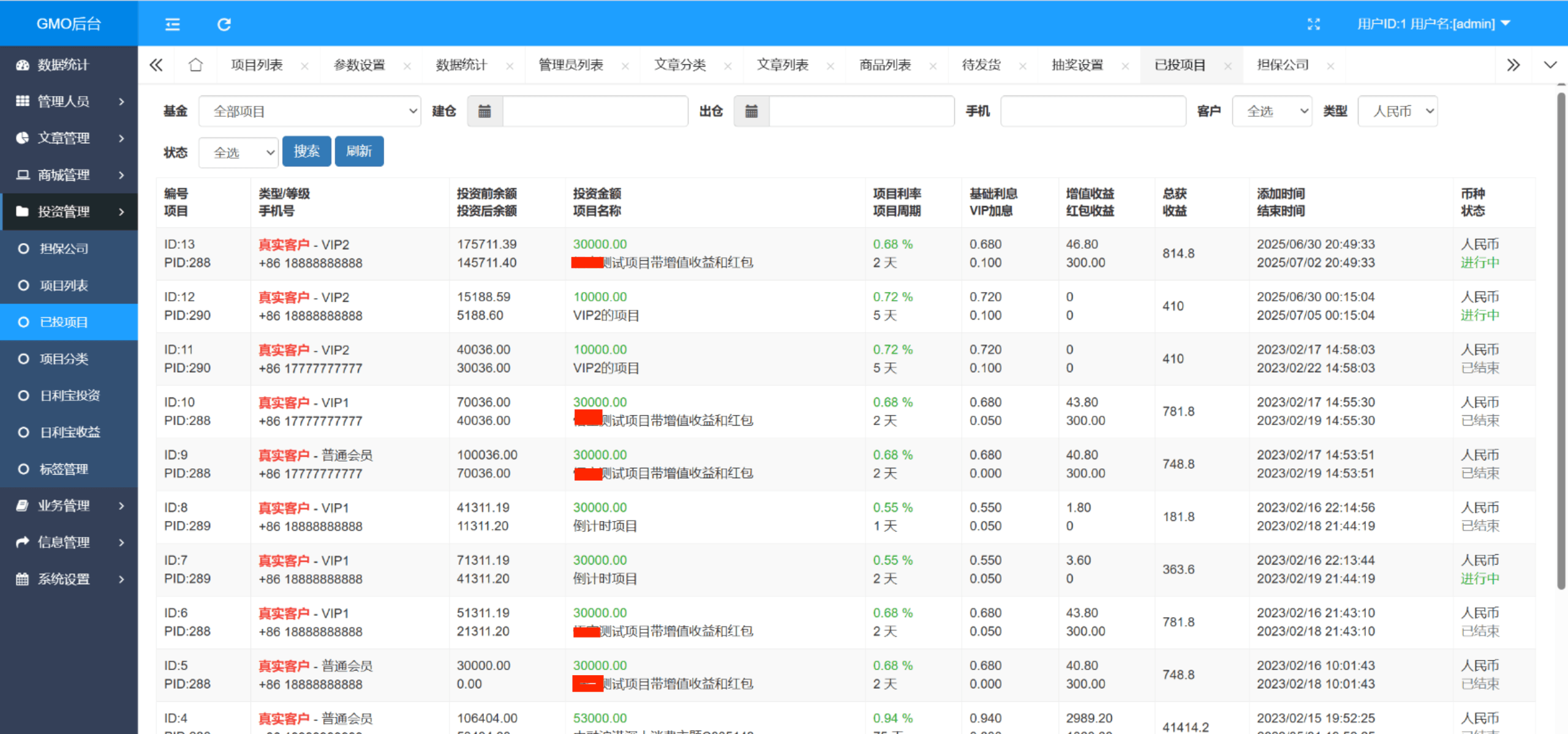Click the home tab icon
This screenshot has height=734, width=1568.
(x=195, y=65)
